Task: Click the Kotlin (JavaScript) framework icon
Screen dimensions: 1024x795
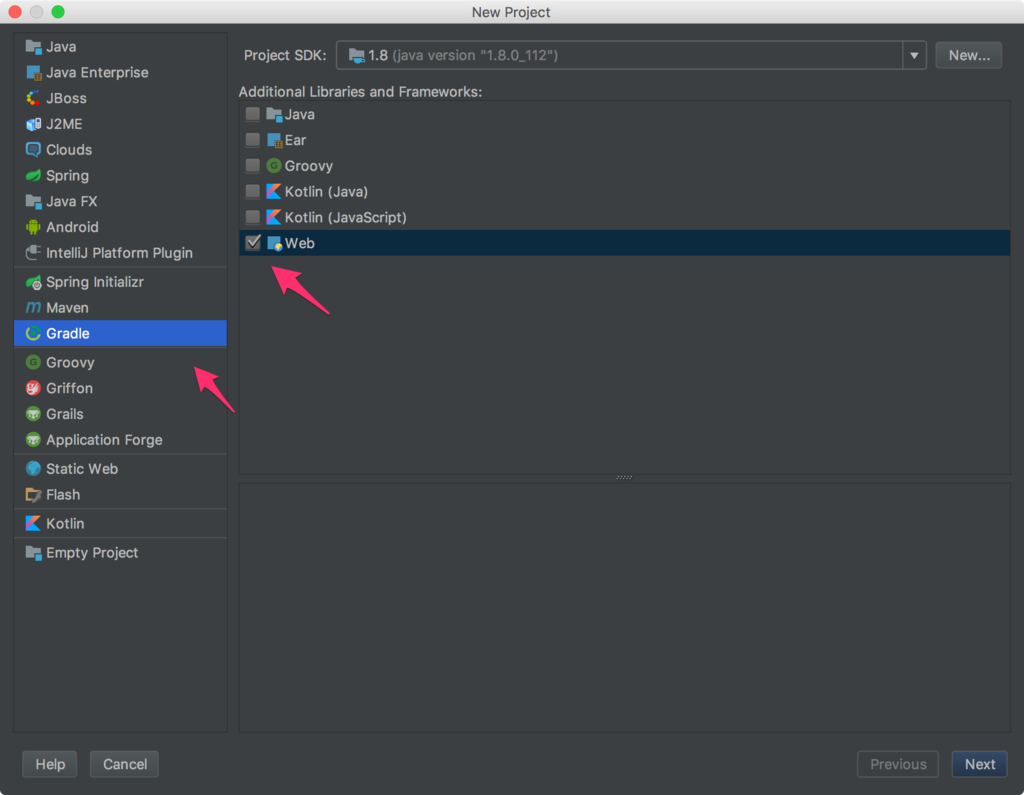Action: click(274, 218)
